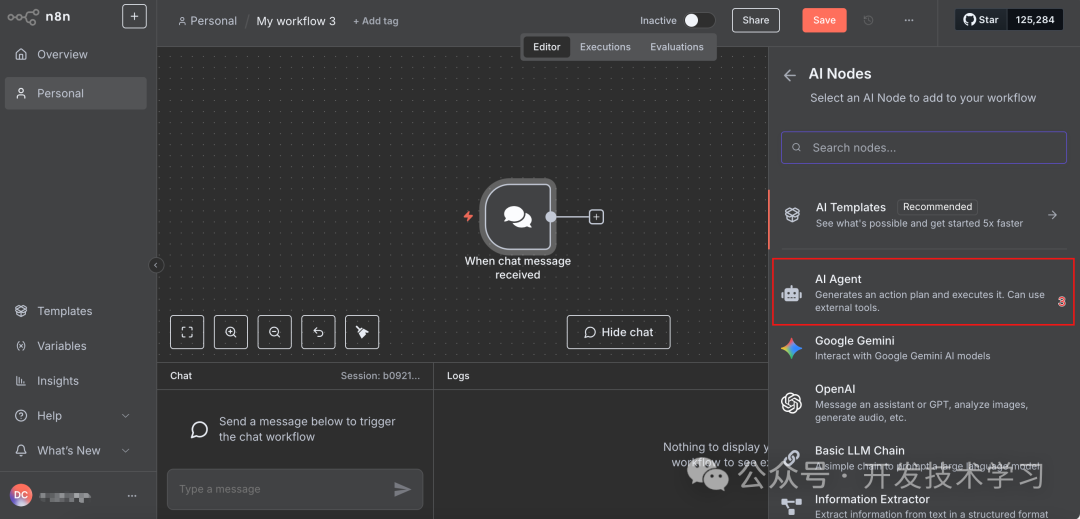Click the DC user avatar
This screenshot has width=1080, height=519.
(21, 494)
